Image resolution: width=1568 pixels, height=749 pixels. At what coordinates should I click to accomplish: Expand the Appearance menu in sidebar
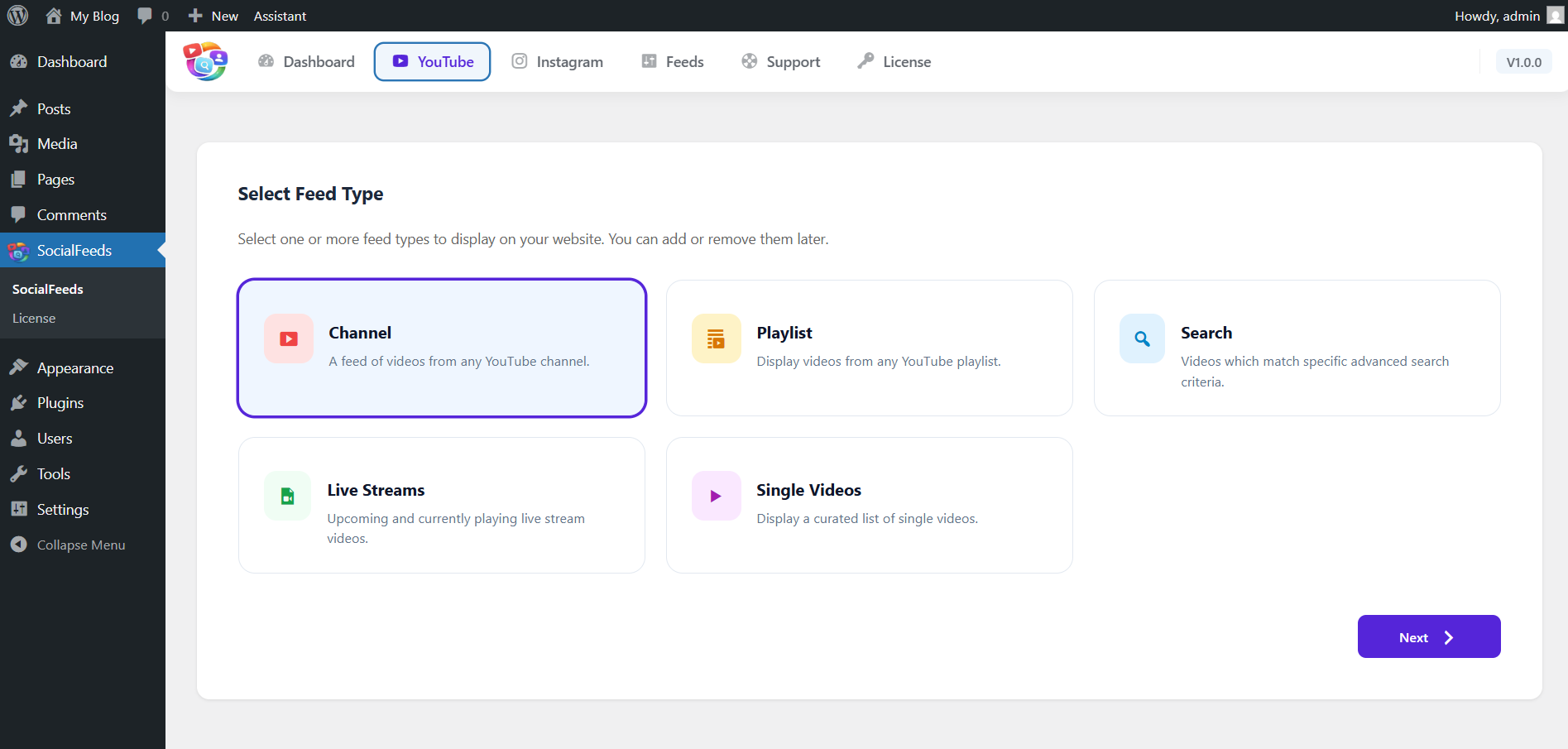tap(74, 367)
